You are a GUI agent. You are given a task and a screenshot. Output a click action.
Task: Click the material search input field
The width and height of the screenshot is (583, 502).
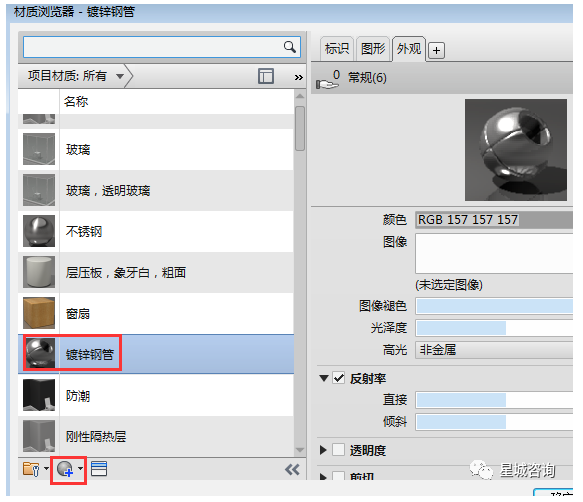(x=162, y=47)
